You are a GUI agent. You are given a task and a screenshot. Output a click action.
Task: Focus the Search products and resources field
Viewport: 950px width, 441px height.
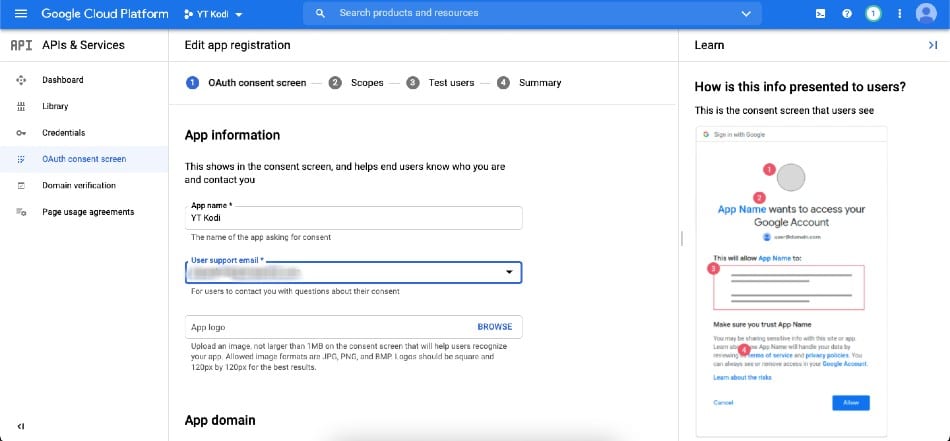tap(533, 13)
